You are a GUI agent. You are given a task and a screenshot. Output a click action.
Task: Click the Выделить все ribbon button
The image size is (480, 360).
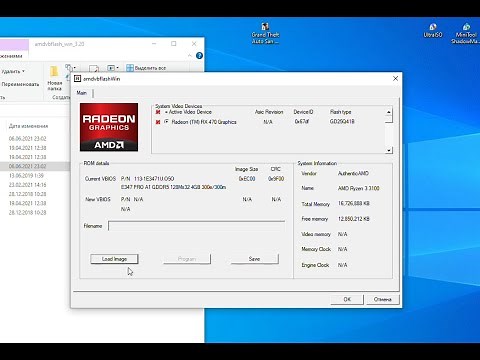pos(146,68)
